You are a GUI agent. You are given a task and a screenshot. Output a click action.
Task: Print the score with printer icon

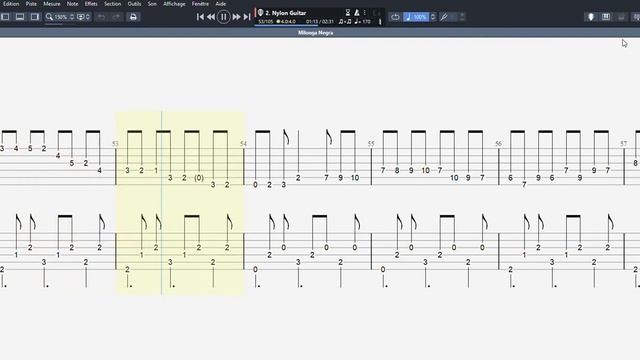click(133, 17)
